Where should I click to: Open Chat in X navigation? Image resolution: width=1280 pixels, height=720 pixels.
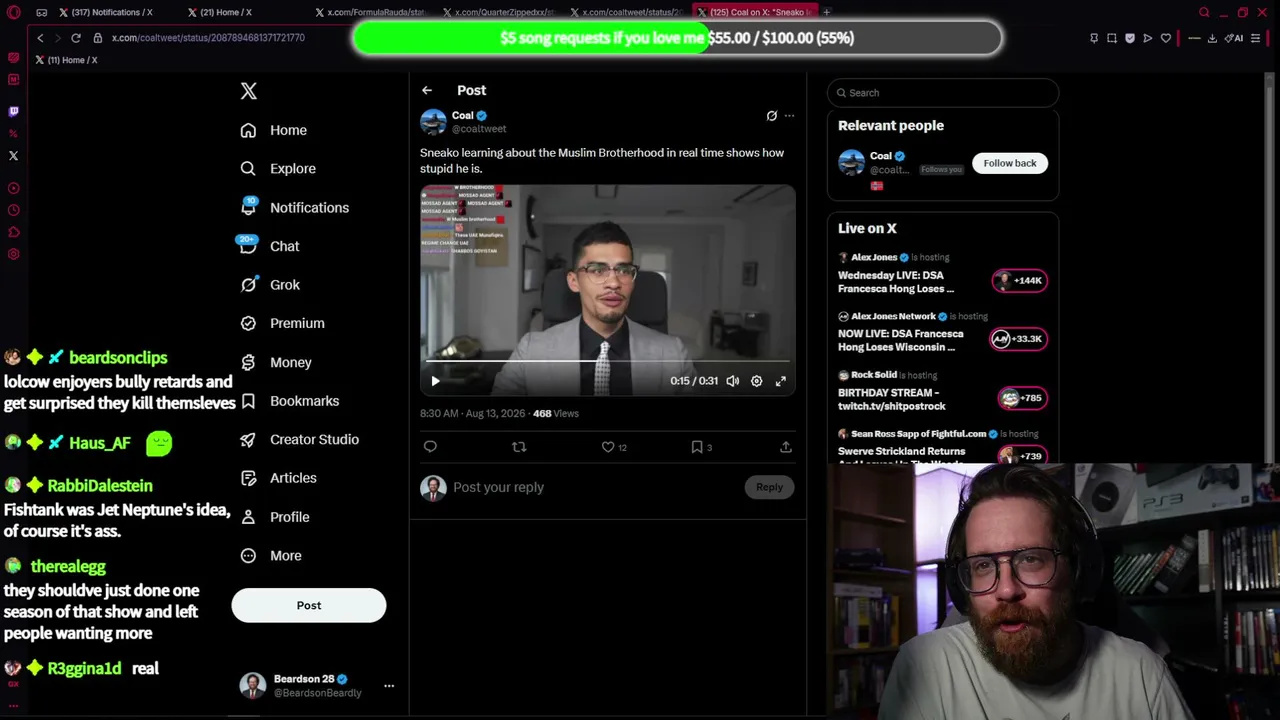click(270, 246)
